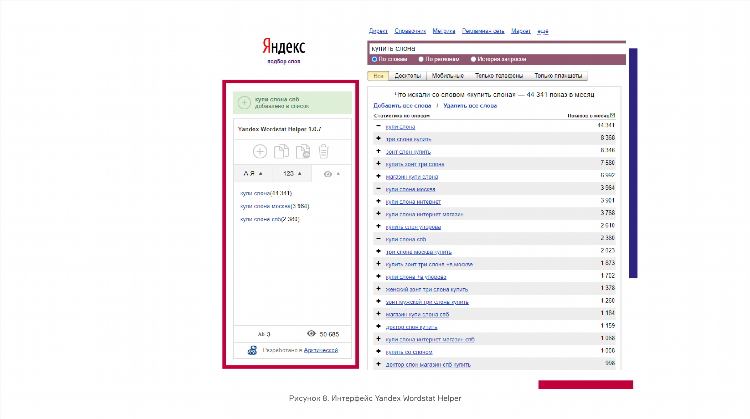Viewport: 750px width, 419px height.
Task: Open the 'Рекламная сеть' top link
Action: tap(483, 31)
